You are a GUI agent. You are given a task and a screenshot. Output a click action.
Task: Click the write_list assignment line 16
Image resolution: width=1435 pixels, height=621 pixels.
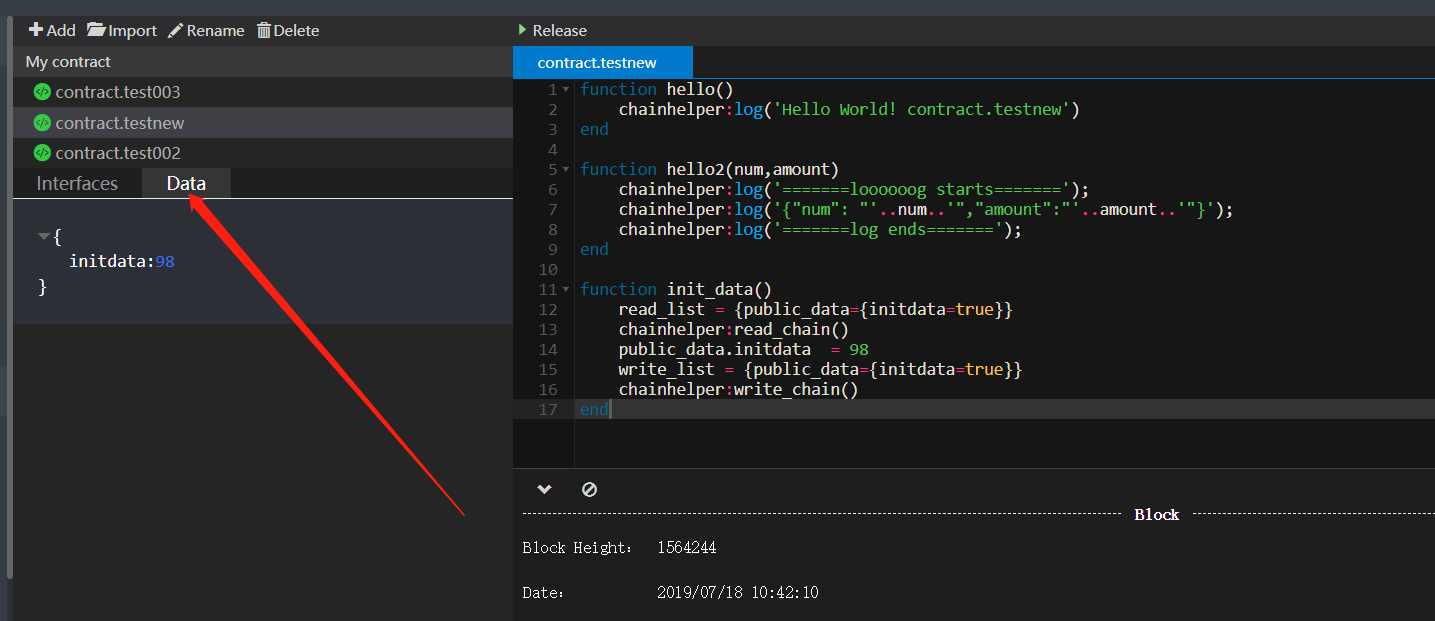(820, 370)
